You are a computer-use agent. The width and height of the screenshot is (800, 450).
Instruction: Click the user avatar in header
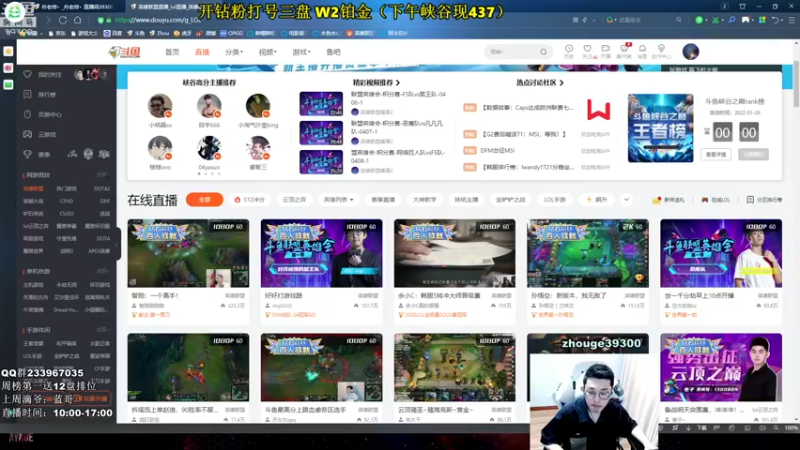[690, 52]
